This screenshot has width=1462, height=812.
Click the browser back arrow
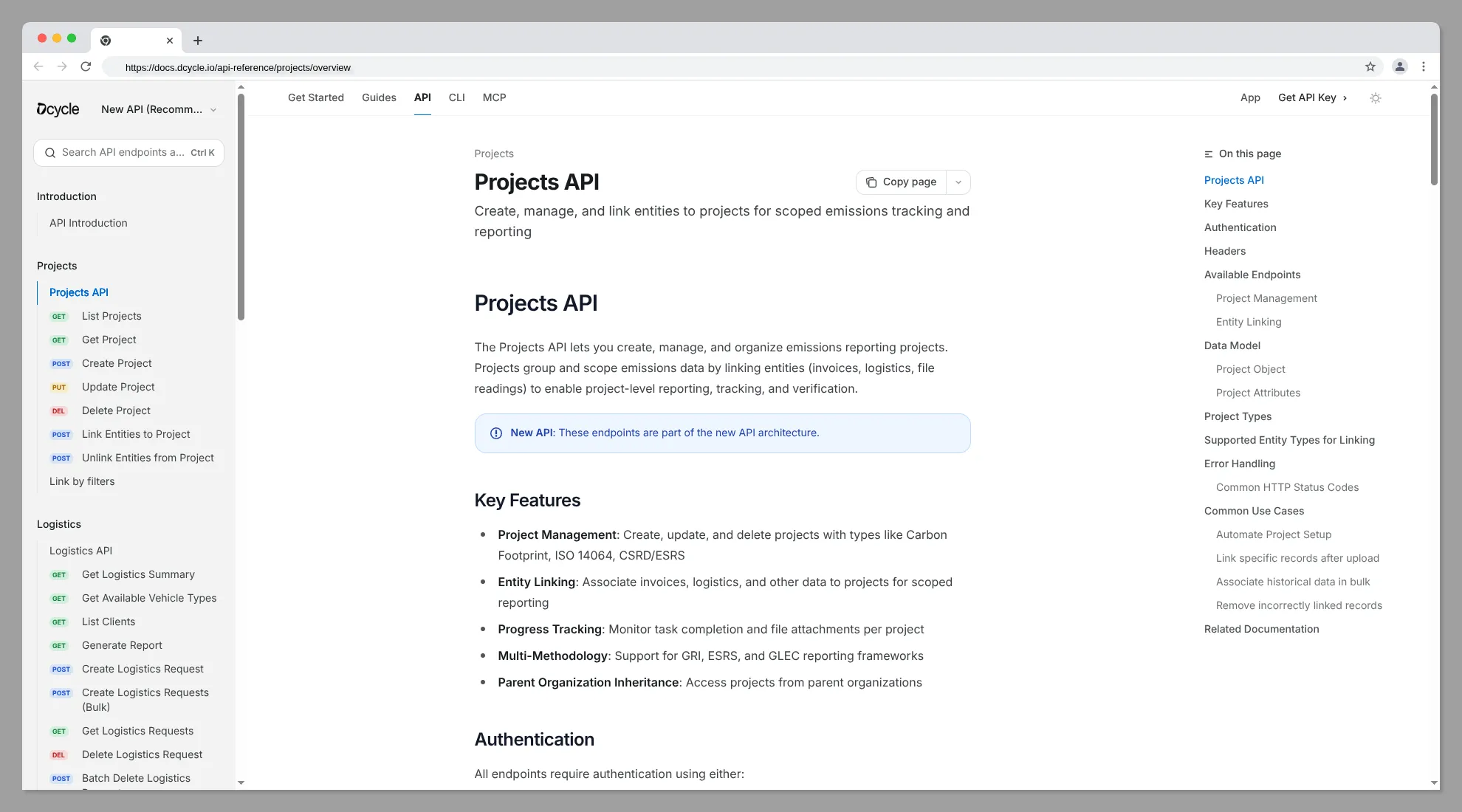coord(38,66)
